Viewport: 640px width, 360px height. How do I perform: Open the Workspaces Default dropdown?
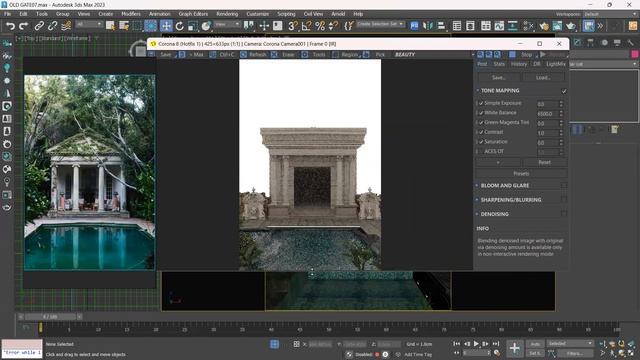pyautogui.click(x=610, y=14)
